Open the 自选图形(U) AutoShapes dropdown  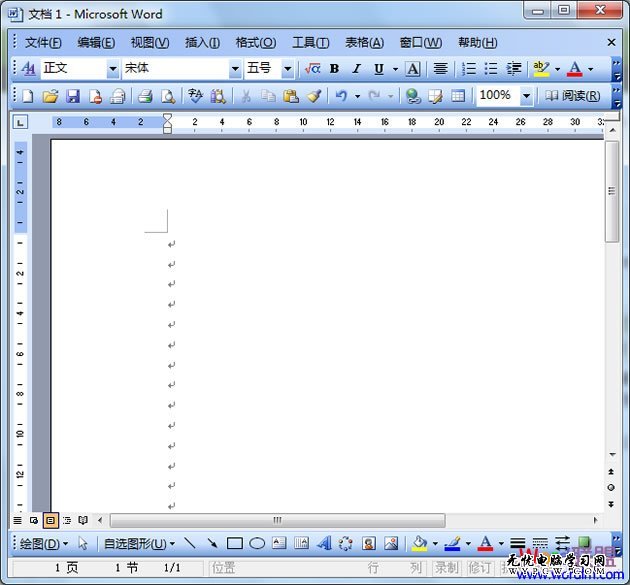(139, 544)
